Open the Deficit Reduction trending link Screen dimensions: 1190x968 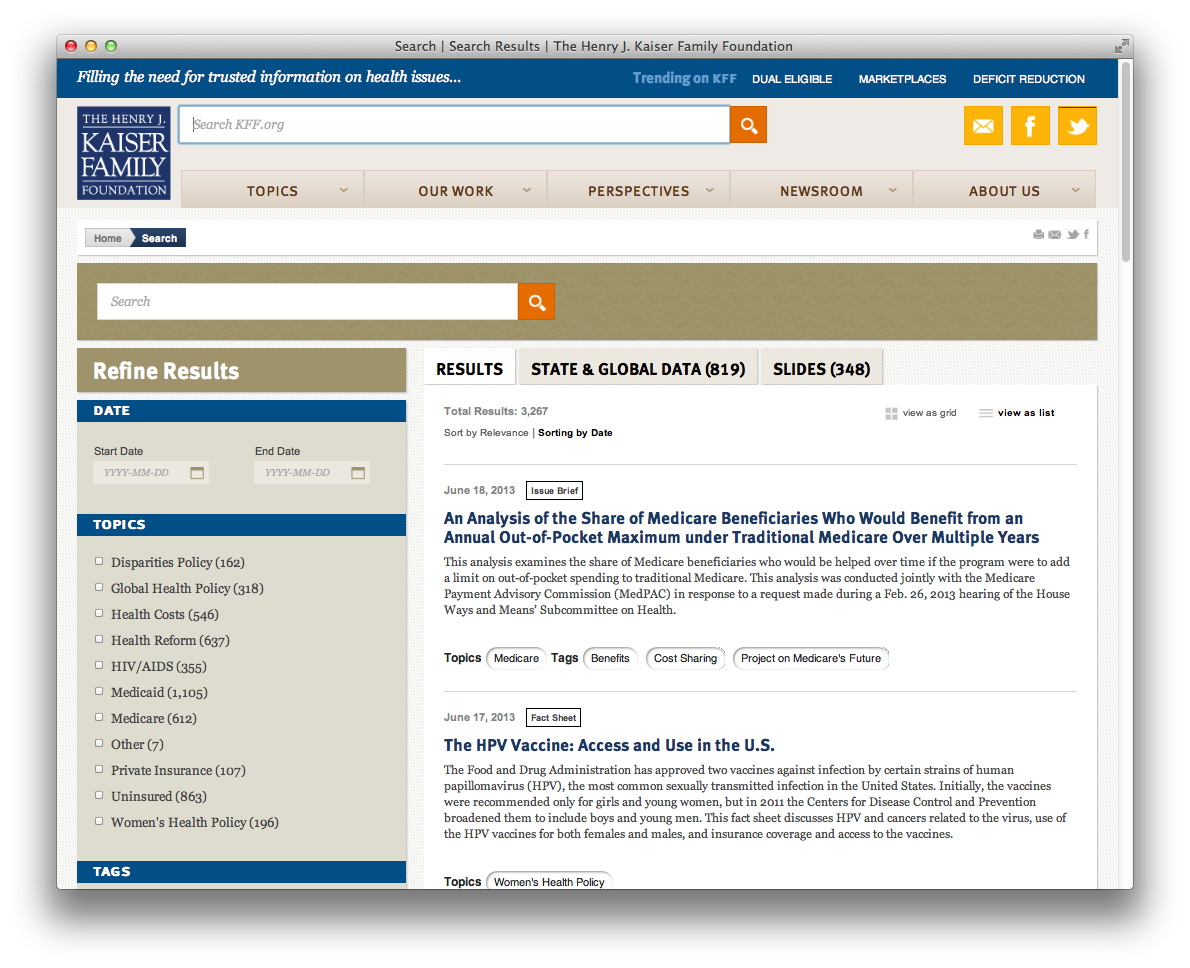(1029, 79)
